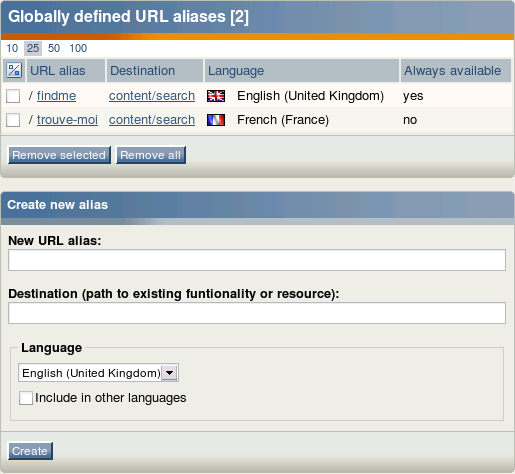
Task: Open the findme alias link
Action: click(x=56, y=96)
